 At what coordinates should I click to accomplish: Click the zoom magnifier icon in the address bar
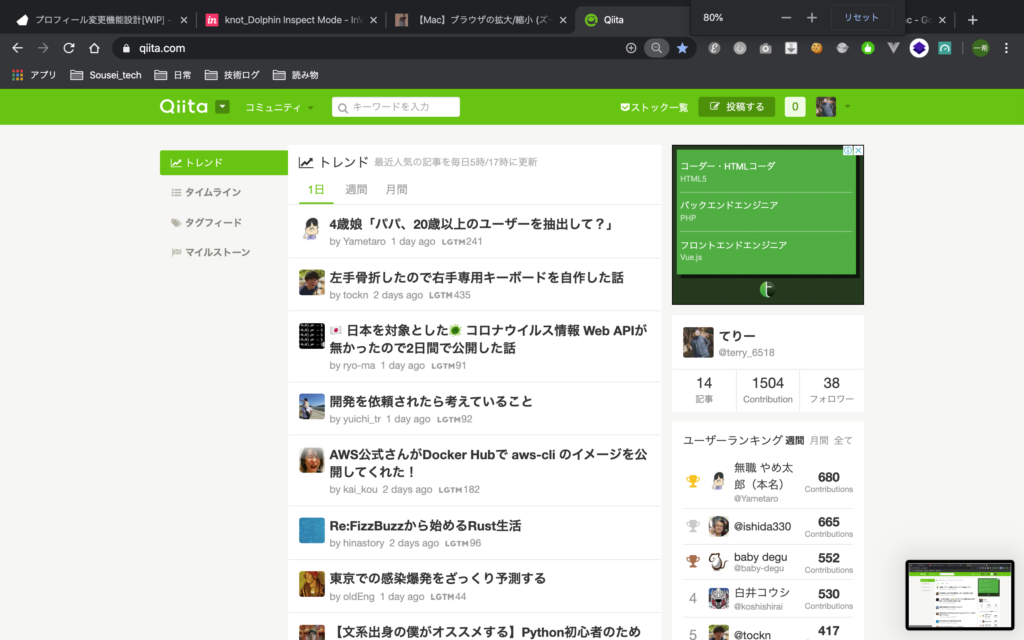click(656, 48)
